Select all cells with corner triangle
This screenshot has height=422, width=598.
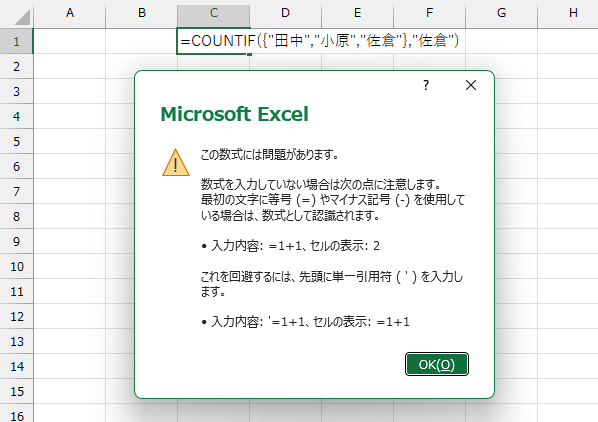pos(17,14)
